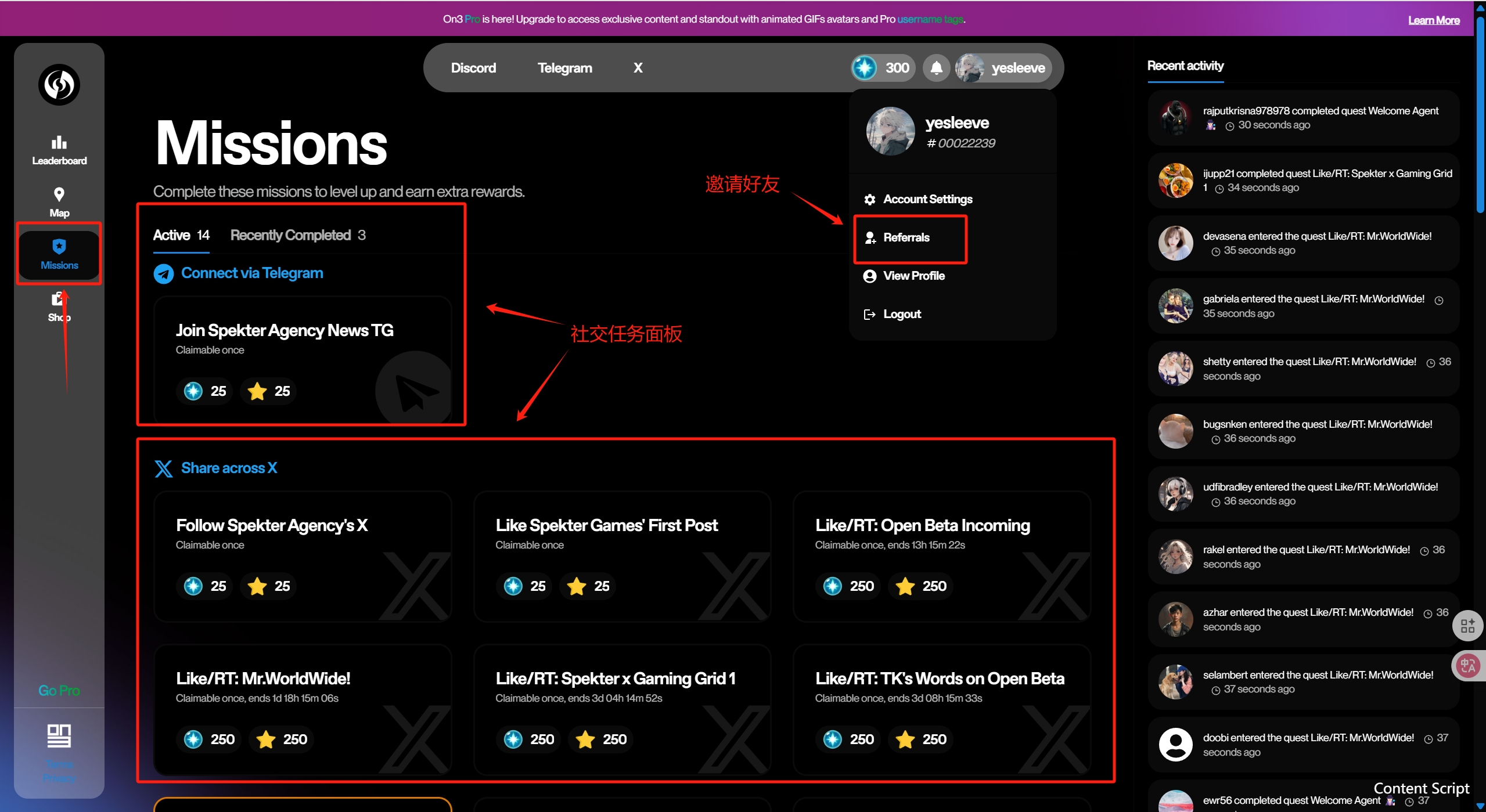1486x812 pixels.
Task: Click the 300 points gem icon
Action: (x=864, y=68)
